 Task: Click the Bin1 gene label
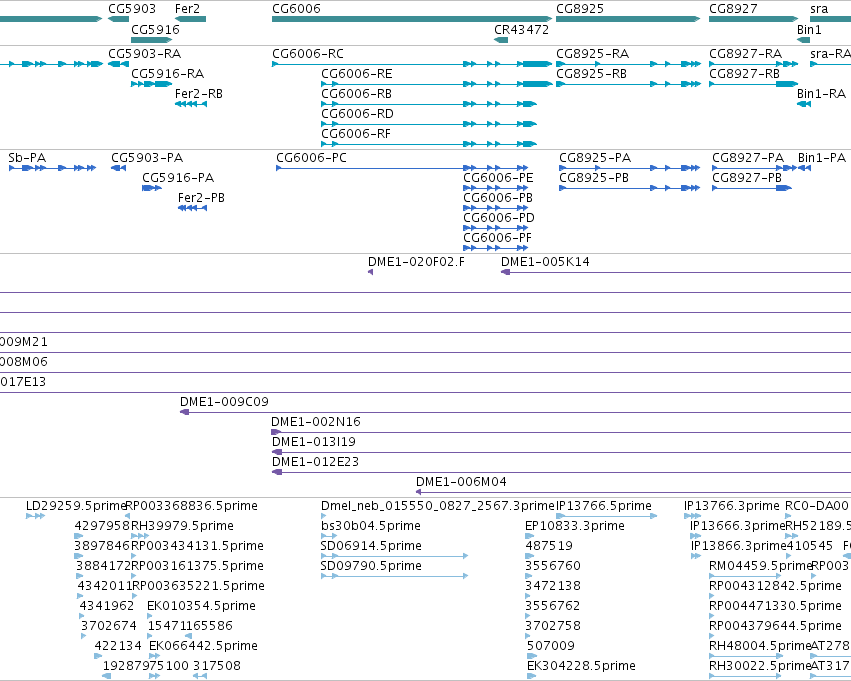pos(809,29)
